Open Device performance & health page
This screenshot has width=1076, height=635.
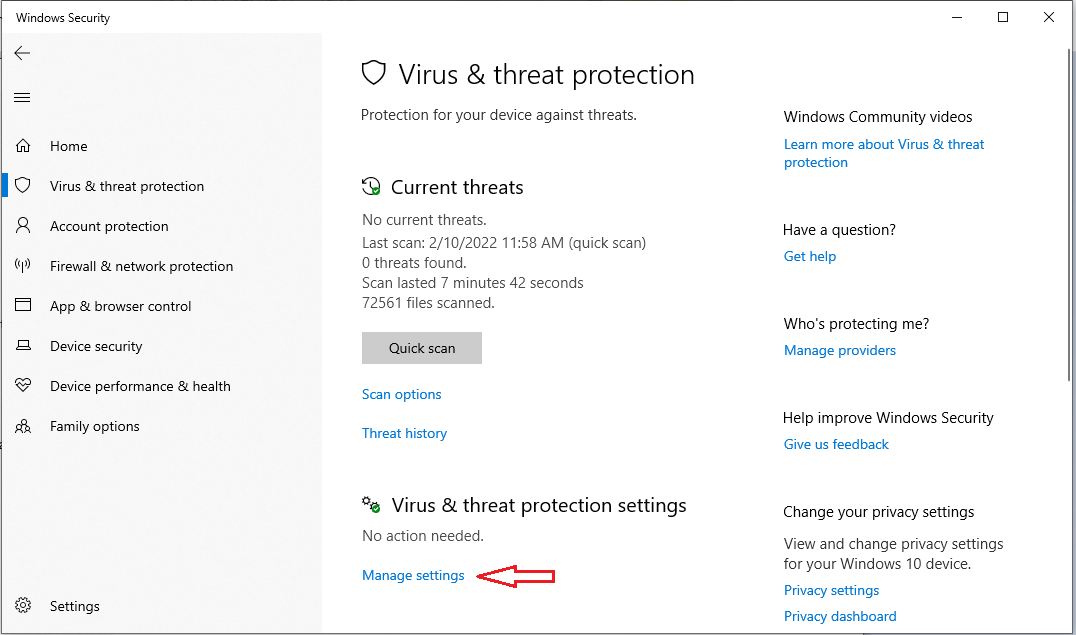pyautogui.click(x=140, y=386)
